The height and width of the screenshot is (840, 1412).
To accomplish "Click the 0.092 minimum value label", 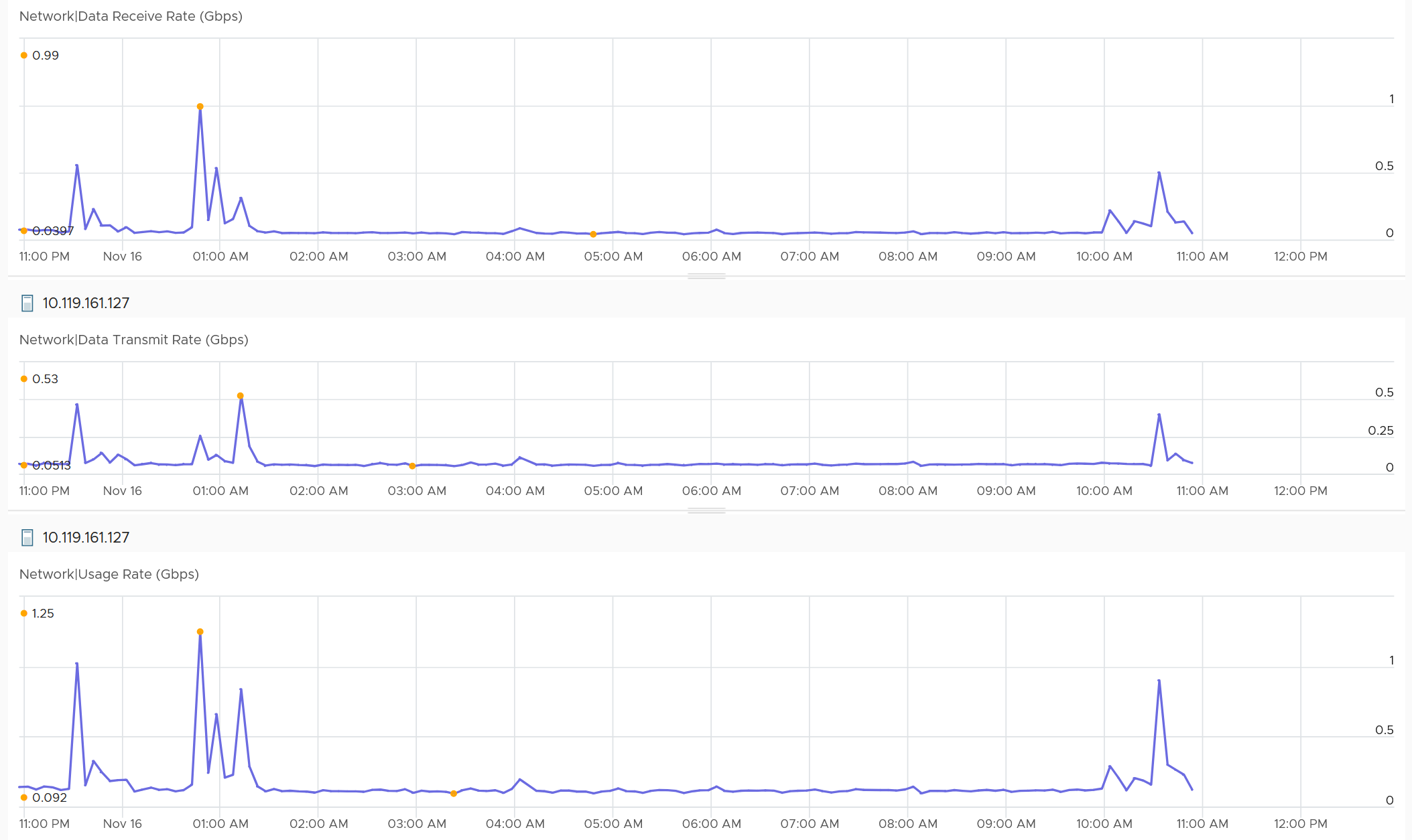I will 50,798.
